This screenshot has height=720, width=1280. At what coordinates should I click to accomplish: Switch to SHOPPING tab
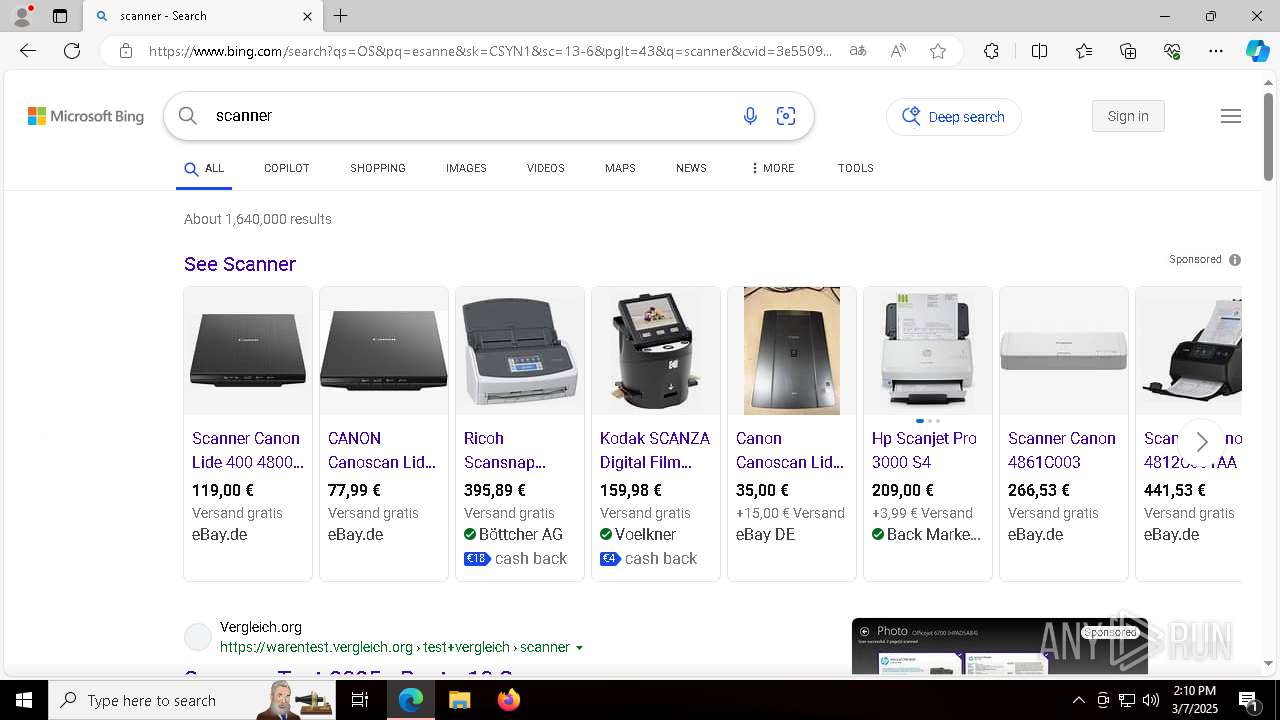click(378, 168)
